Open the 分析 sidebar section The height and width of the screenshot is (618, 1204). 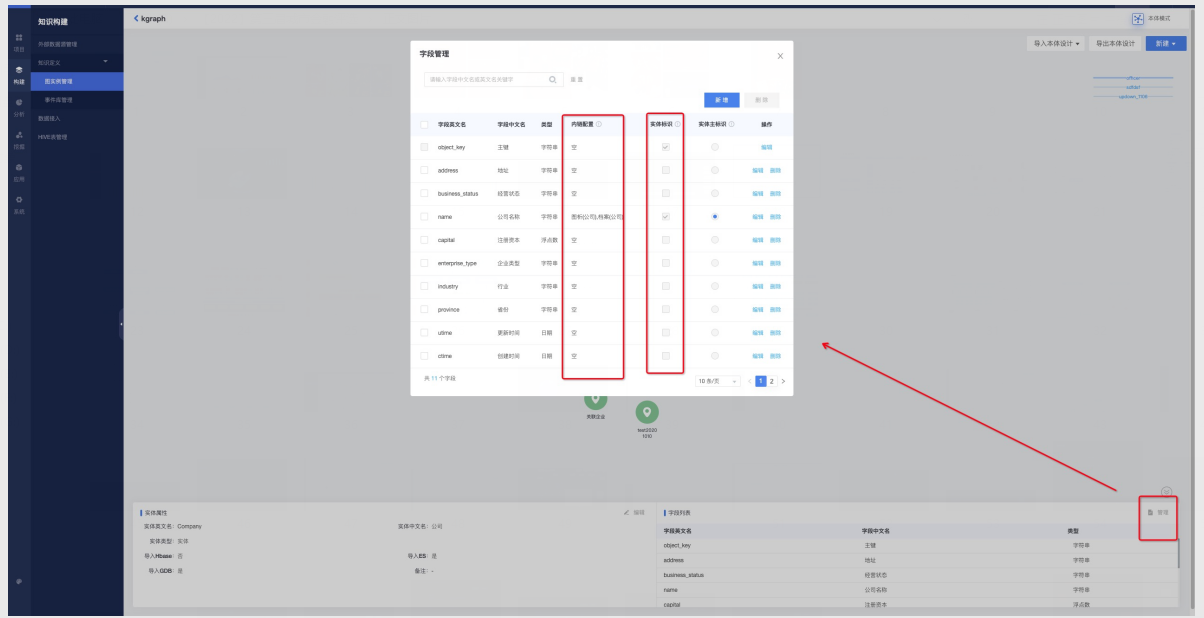18,107
